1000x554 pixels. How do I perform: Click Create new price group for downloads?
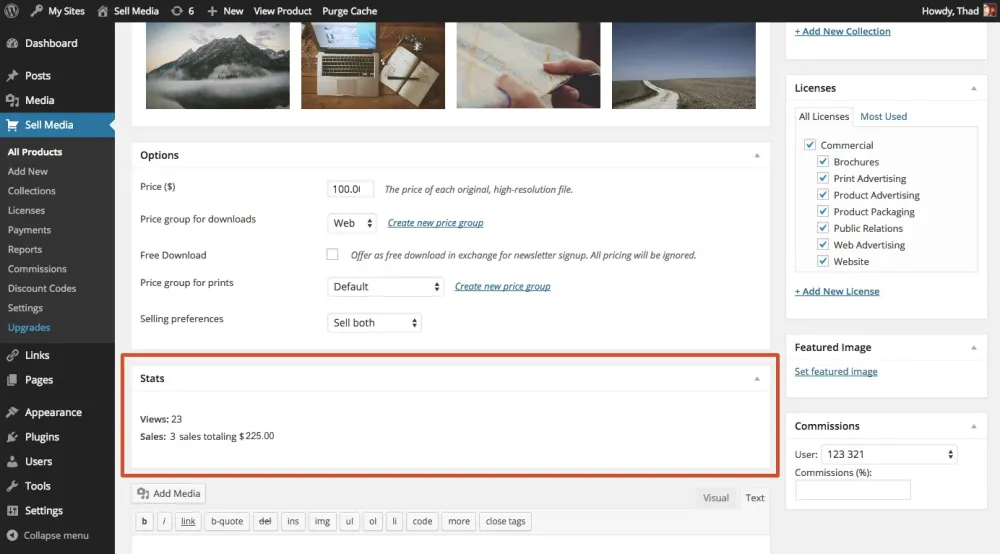[x=436, y=223]
